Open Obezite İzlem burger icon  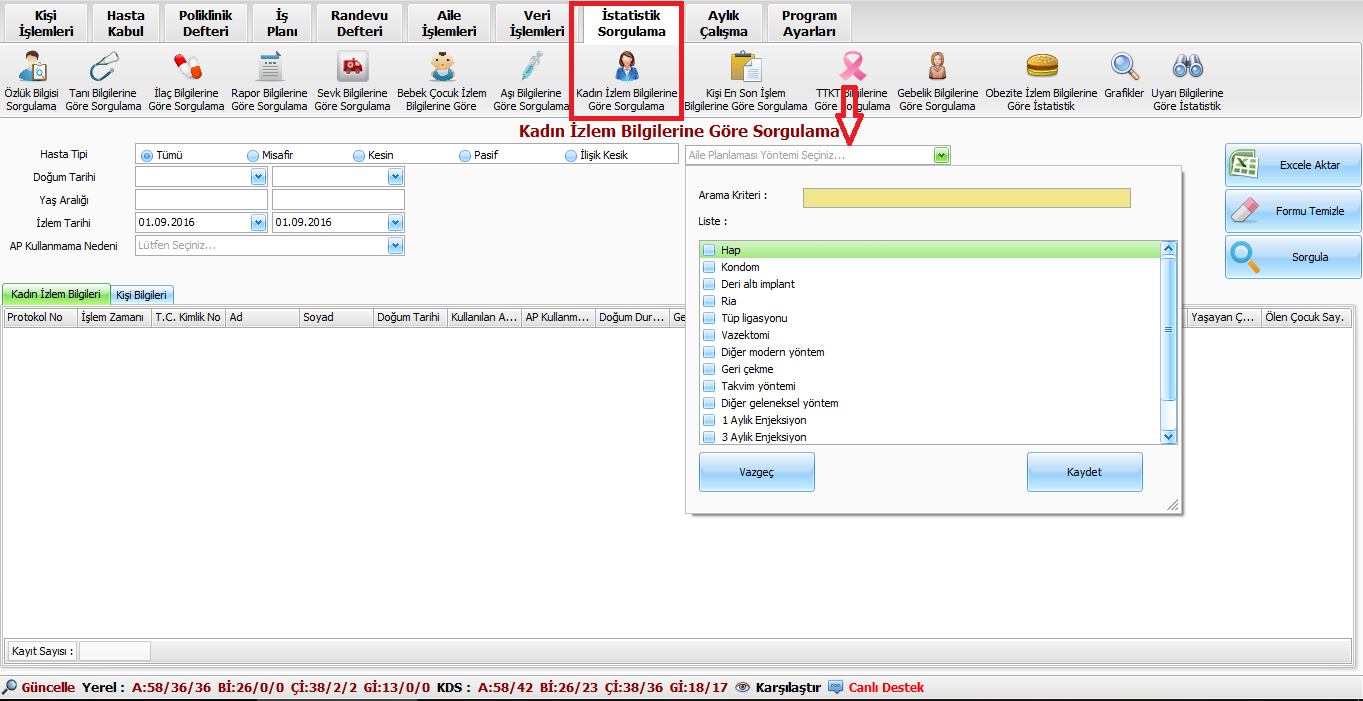[1041, 68]
